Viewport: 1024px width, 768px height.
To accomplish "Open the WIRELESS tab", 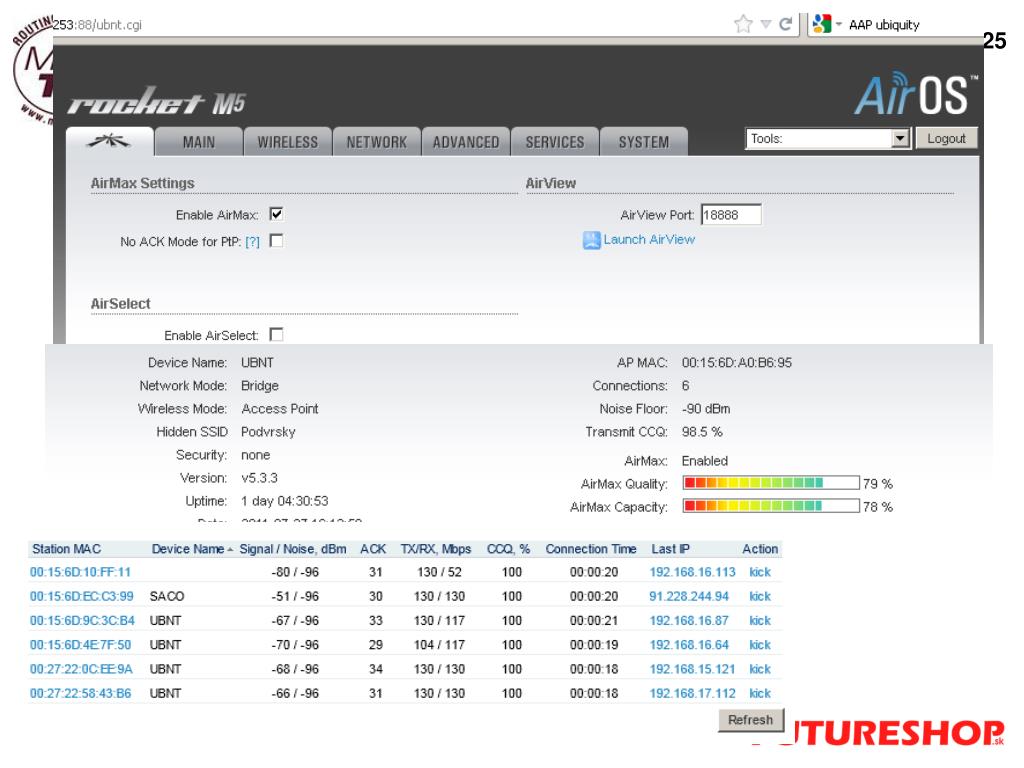I will click(x=287, y=142).
